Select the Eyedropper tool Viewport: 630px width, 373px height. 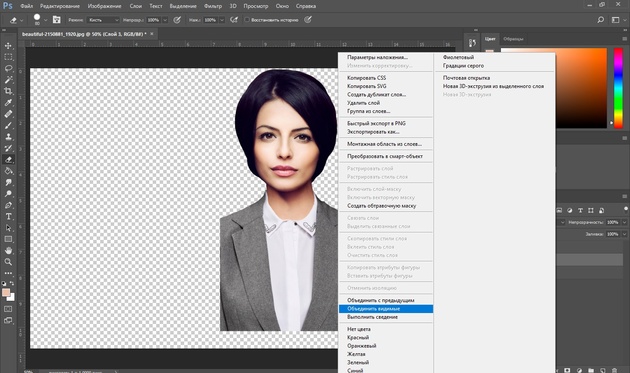[8, 102]
